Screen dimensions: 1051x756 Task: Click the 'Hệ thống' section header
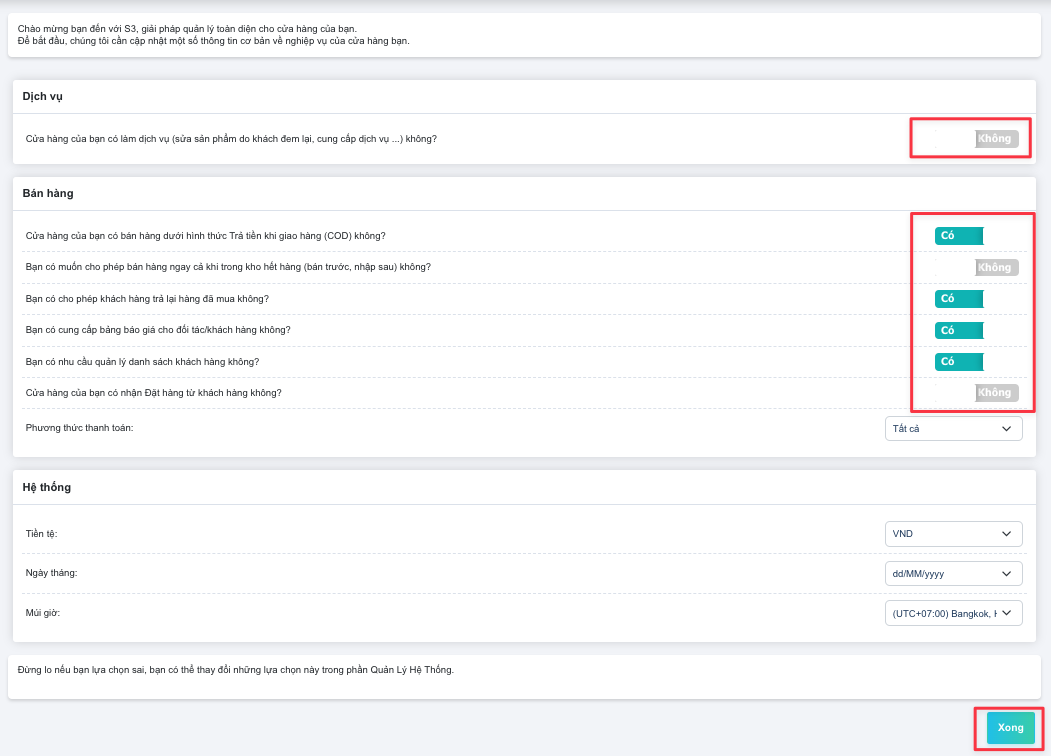pyautogui.click(x=47, y=487)
